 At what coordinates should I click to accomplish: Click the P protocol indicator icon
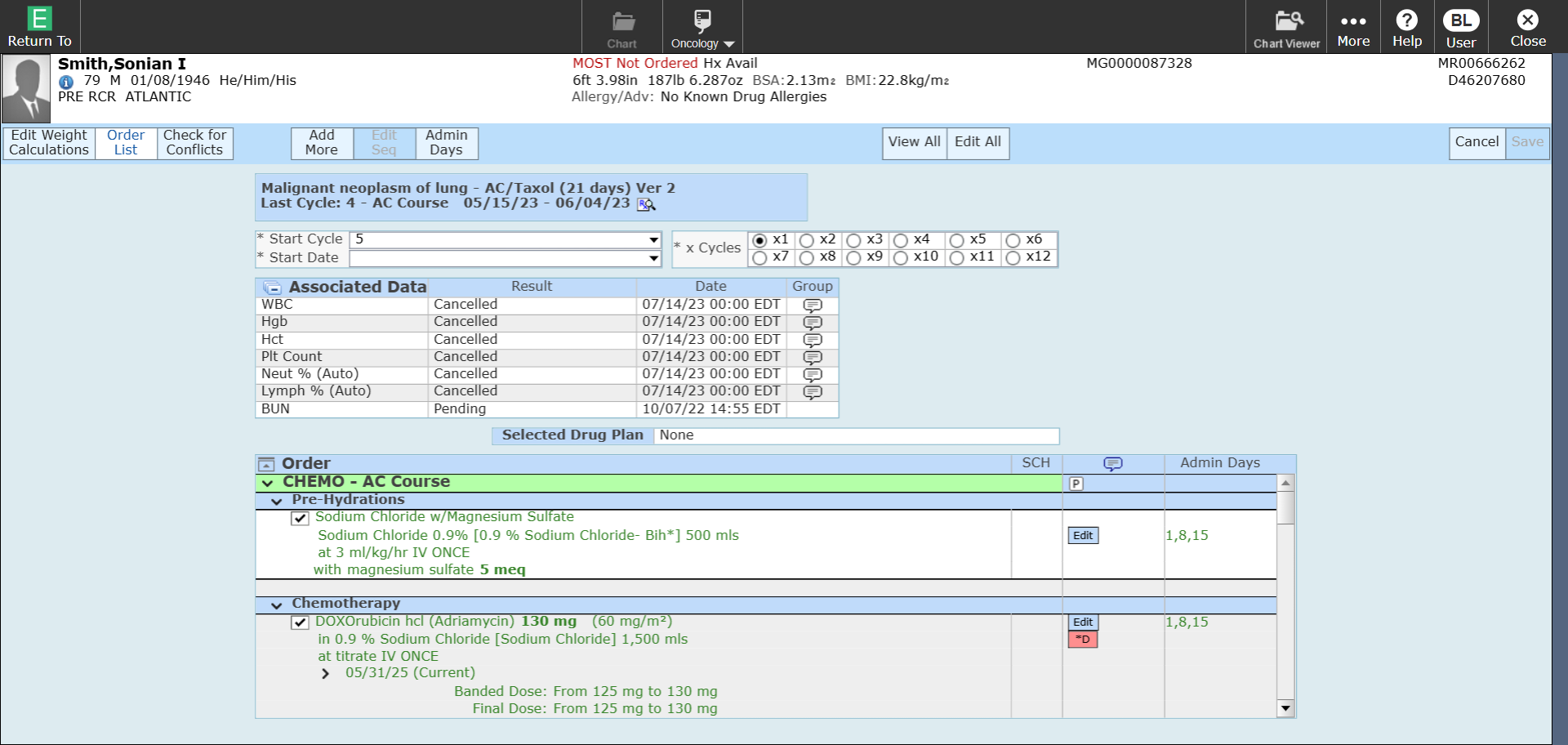[1076, 484]
